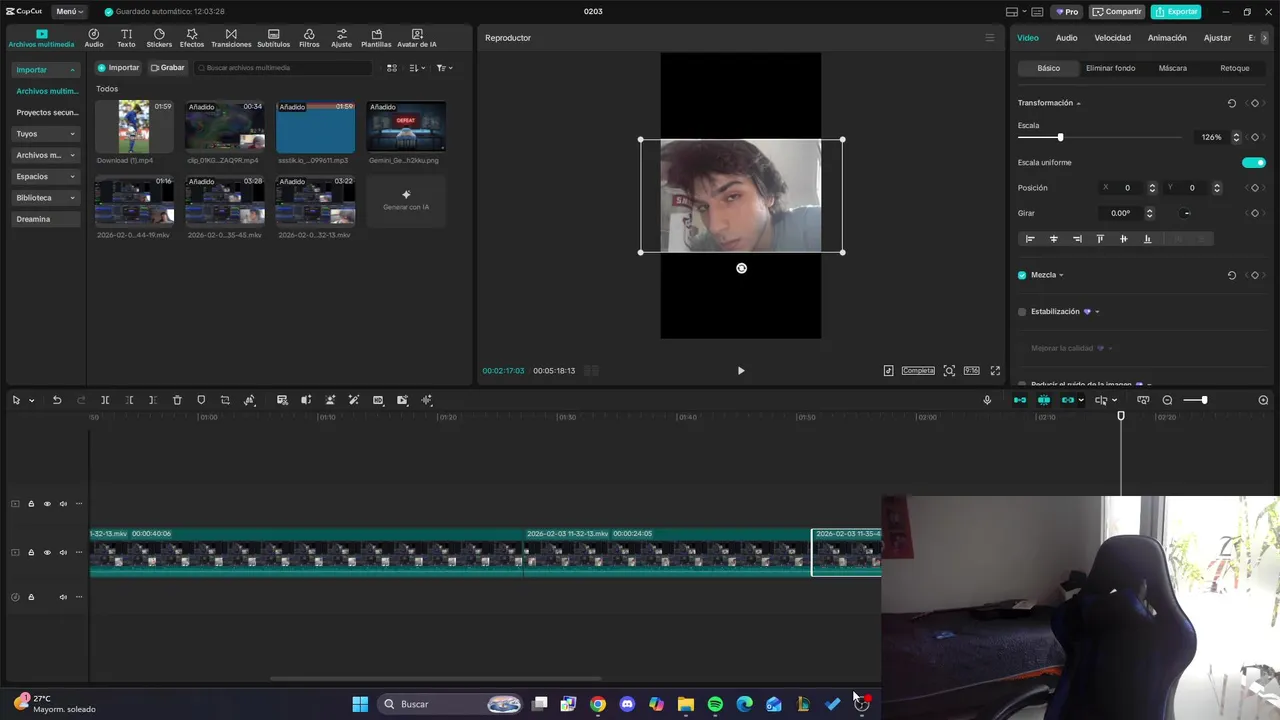Open the Avatar de IA panel
1280x720 pixels.
[x=417, y=38]
